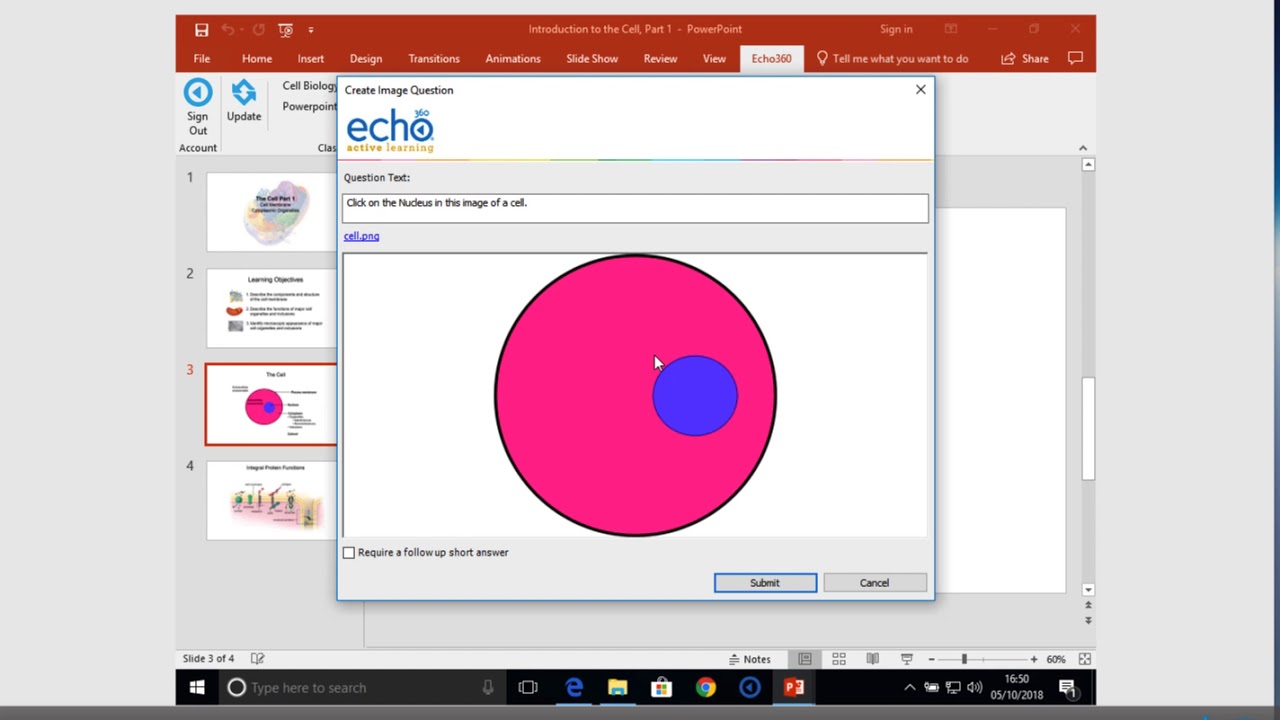
Task: Open the Action Center notifications icon
Action: [1067, 687]
